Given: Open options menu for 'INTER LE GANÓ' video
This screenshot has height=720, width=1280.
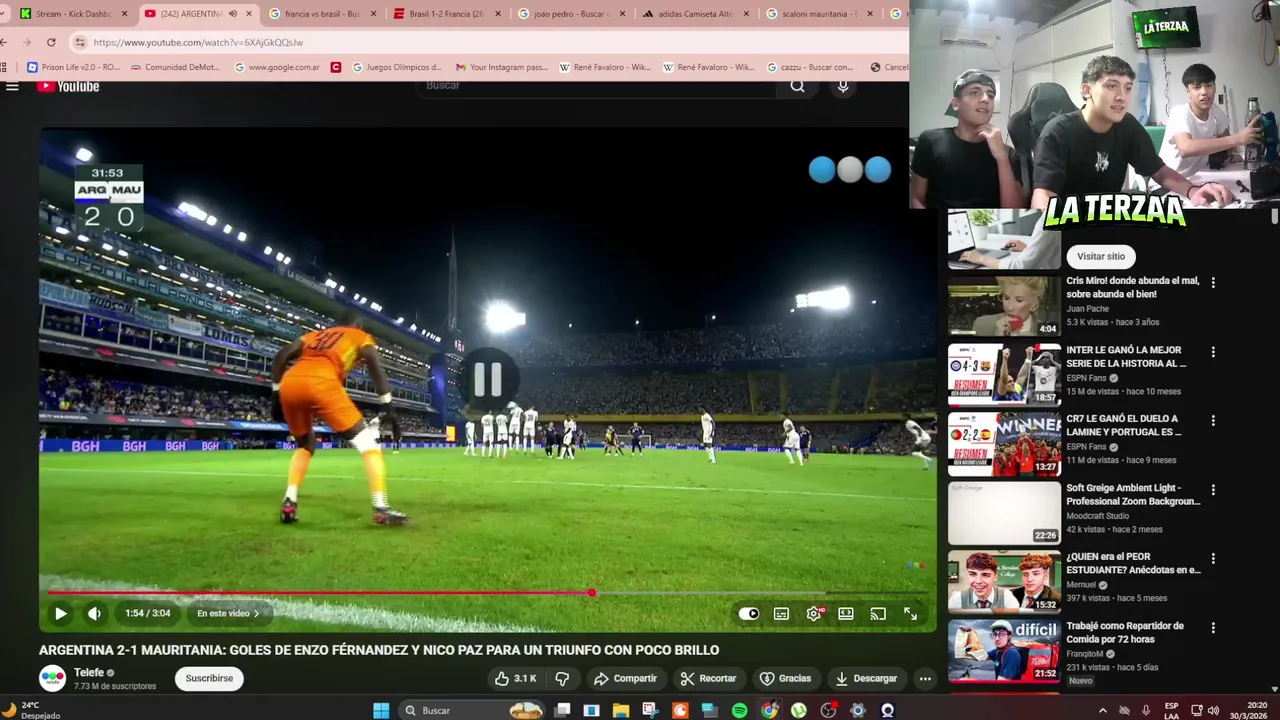Looking at the screenshot, I should point(1213,352).
